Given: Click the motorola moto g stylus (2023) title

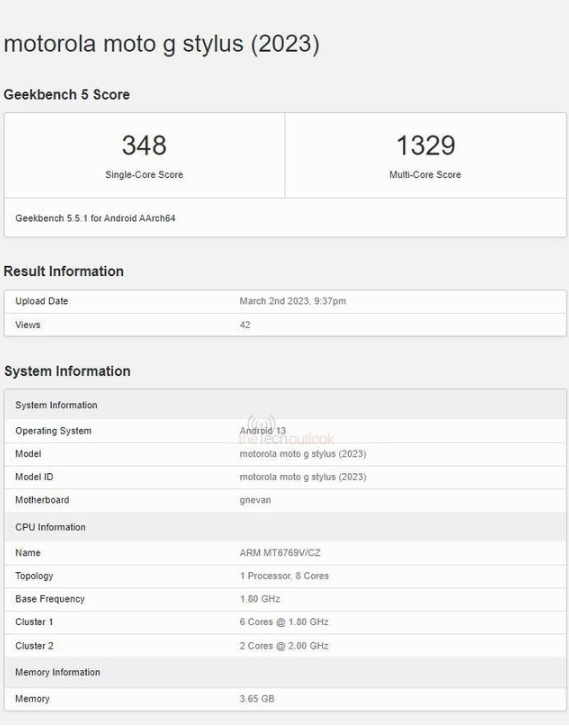Looking at the screenshot, I should (161, 44).
